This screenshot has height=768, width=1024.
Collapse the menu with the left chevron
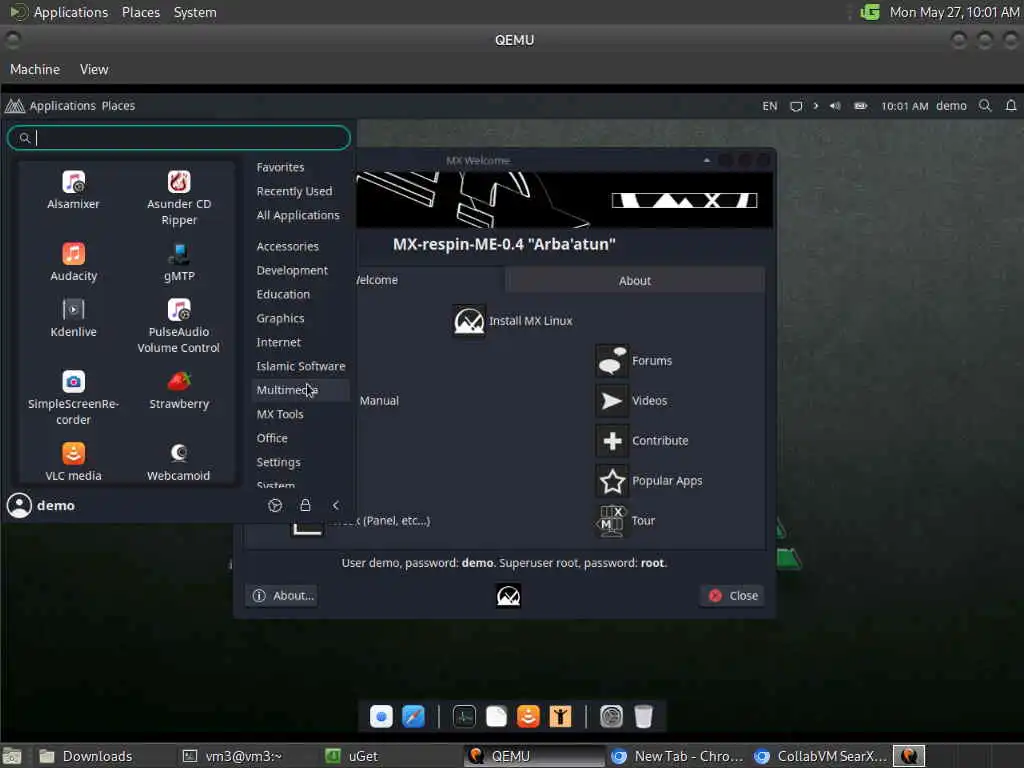(336, 505)
